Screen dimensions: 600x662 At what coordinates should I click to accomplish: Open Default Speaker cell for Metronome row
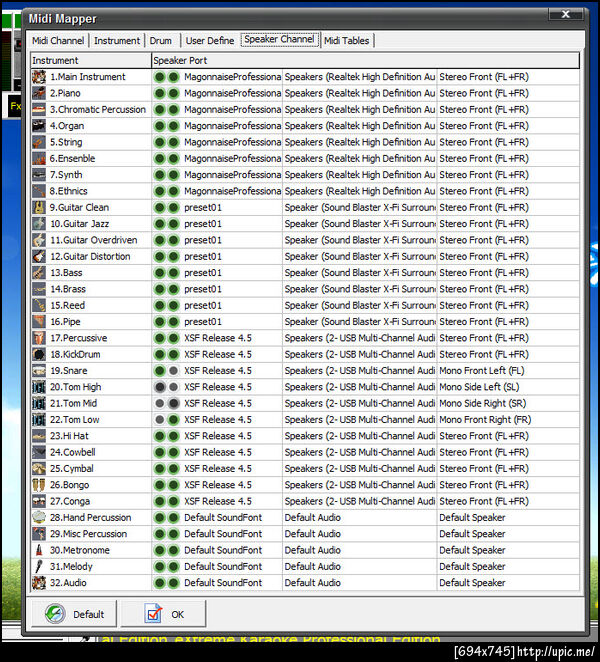[x=508, y=550]
